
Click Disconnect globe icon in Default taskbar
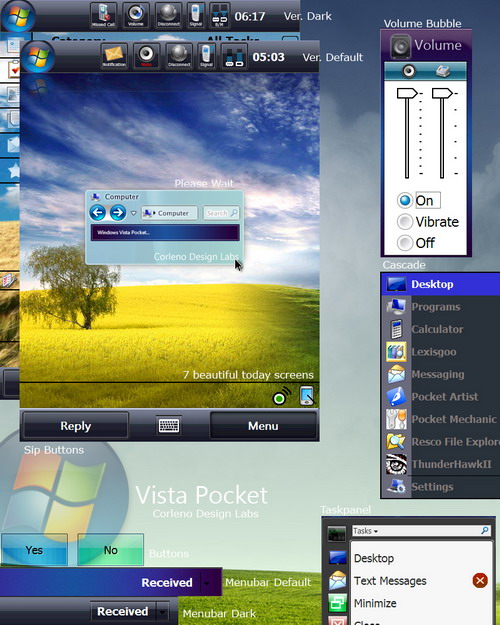click(x=179, y=56)
